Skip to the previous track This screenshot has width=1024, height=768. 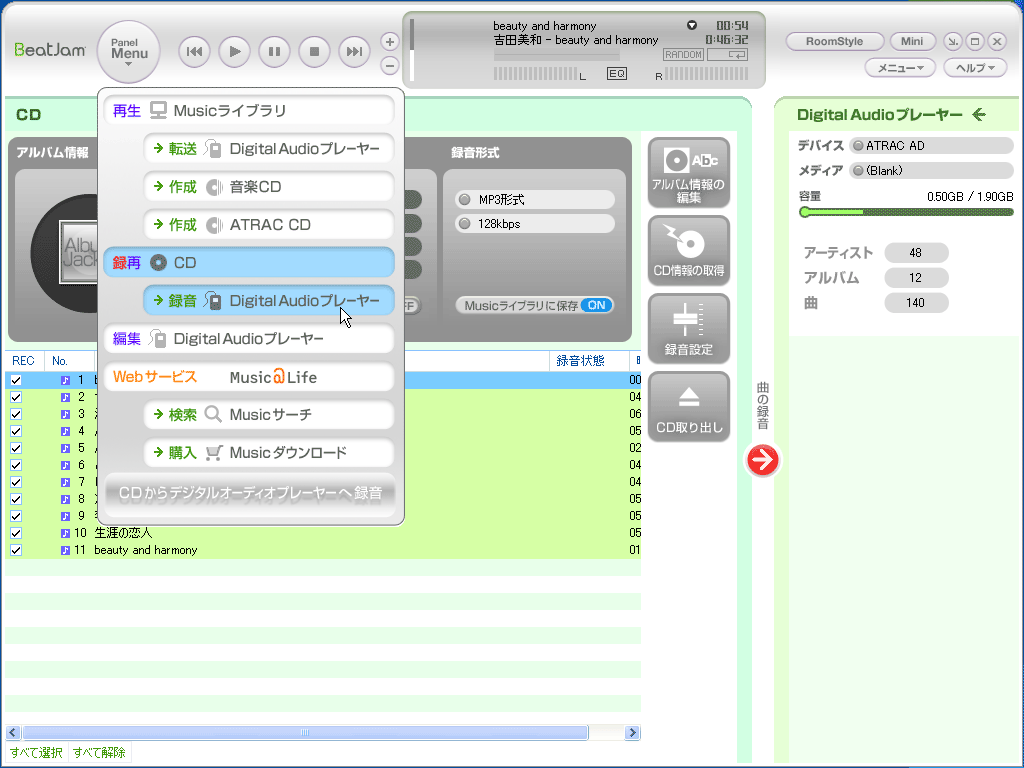click(194, 52)
